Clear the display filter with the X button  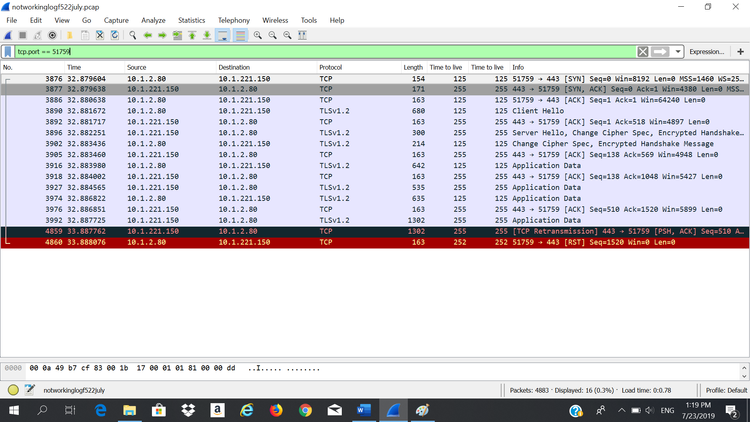coord(642,51)
